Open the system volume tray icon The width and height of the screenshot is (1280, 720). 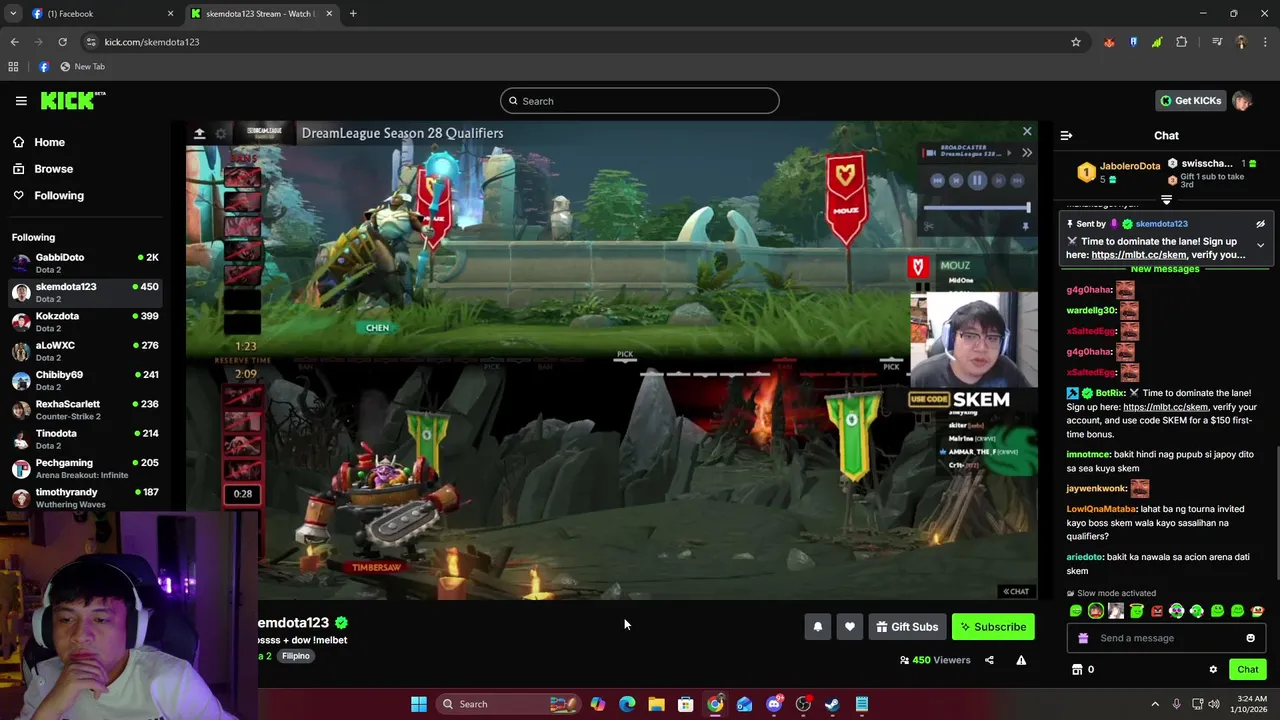pos(1214,704)
